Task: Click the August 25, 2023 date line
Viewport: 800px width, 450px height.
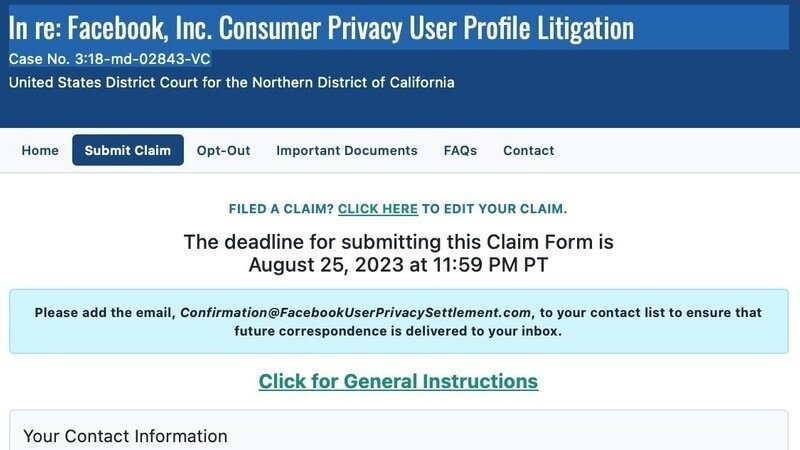Action: [398, 265]
